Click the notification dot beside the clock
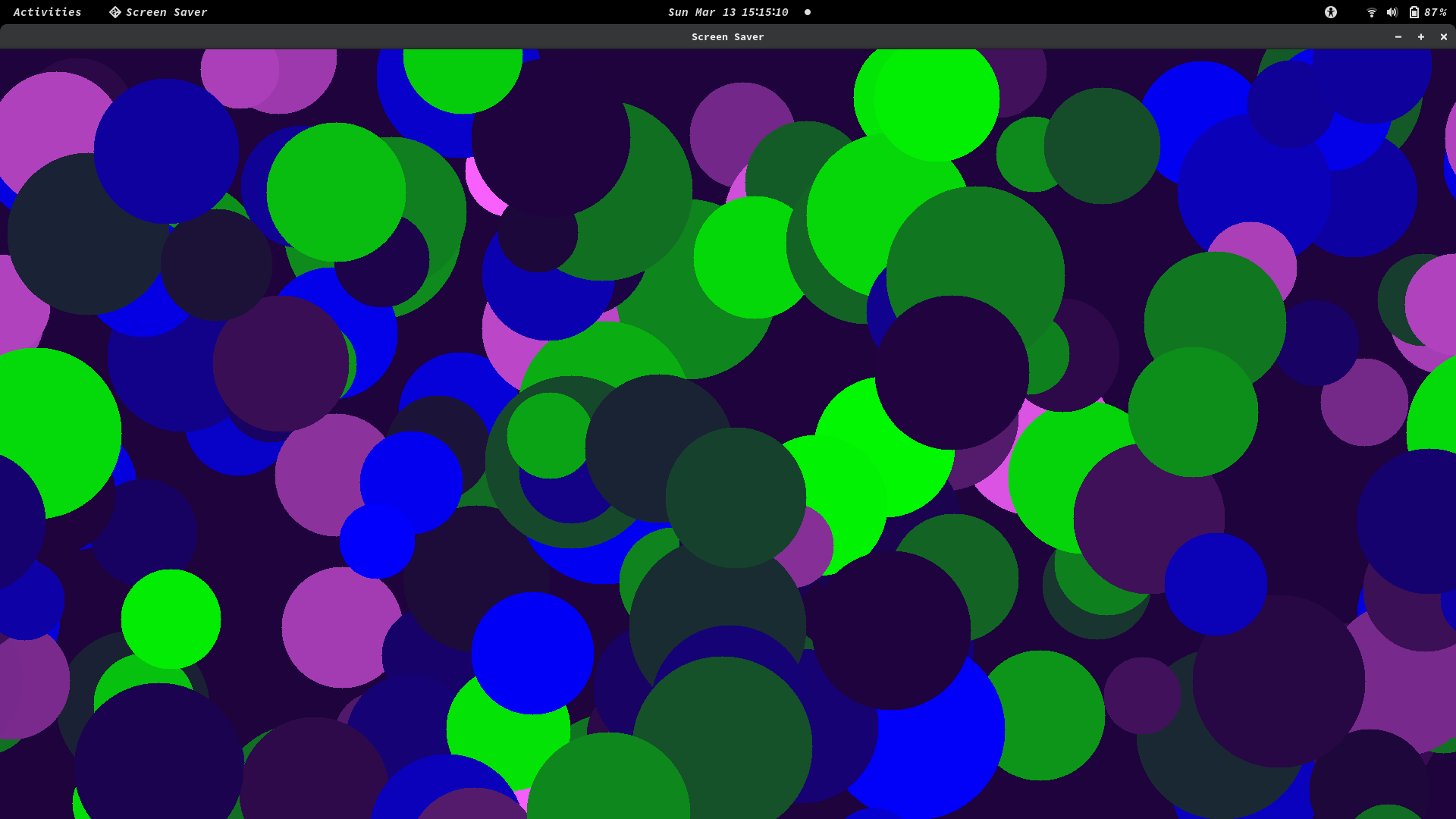This screenshot has height=819, width=1456. click(x=808, y=12)
